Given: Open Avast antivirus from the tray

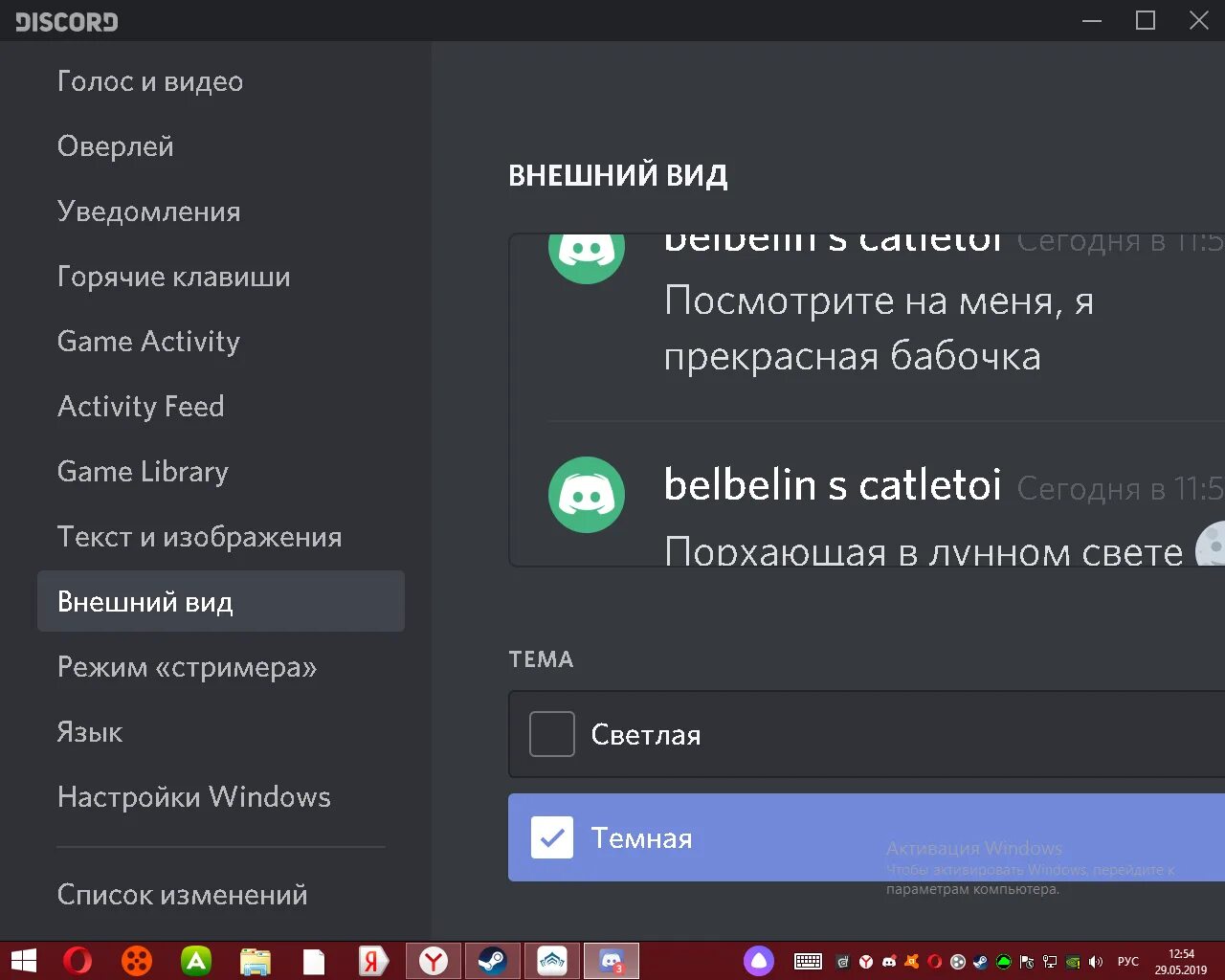Looking at the screenshot, I should tap(912, 962).
